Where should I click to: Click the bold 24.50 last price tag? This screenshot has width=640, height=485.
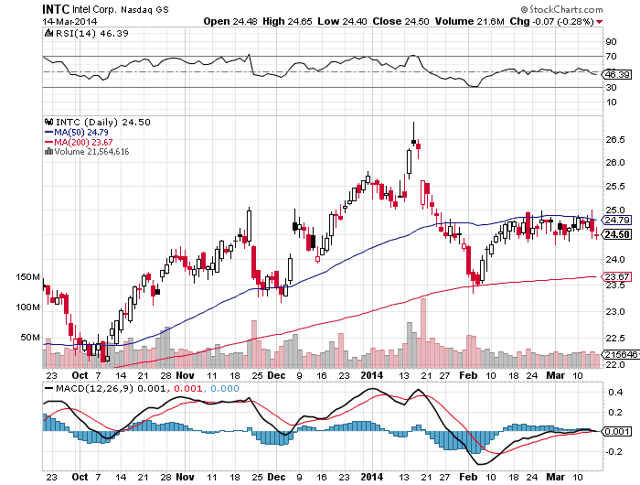[x=617, y=235]
